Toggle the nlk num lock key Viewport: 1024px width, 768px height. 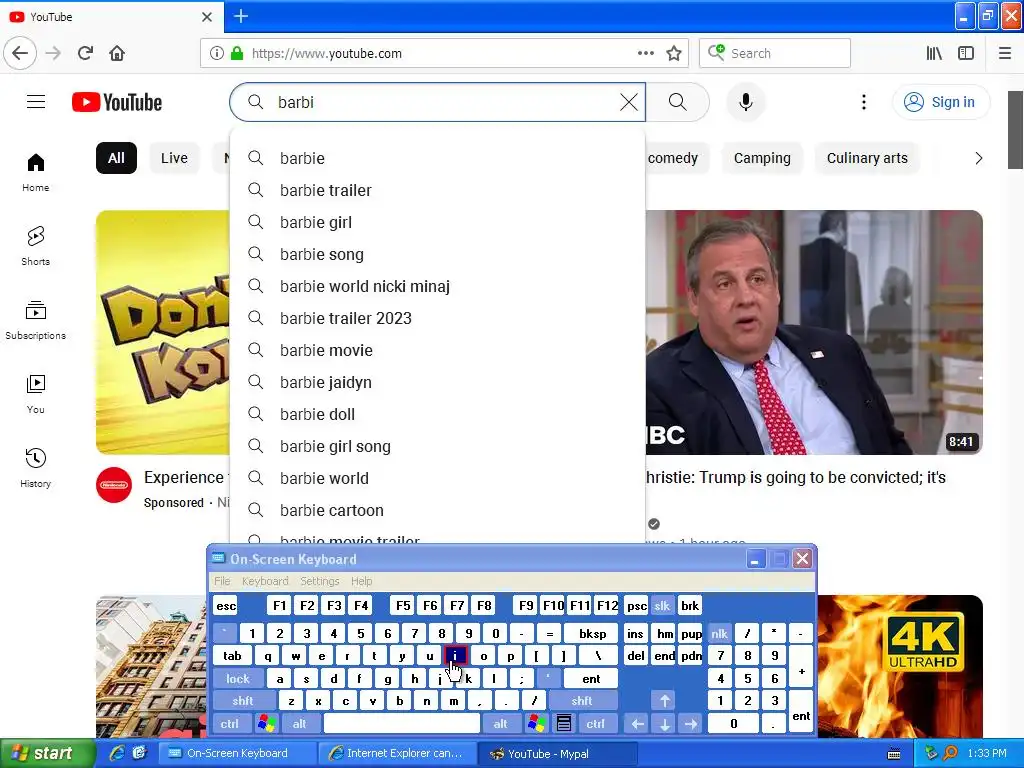coord(720,633)
